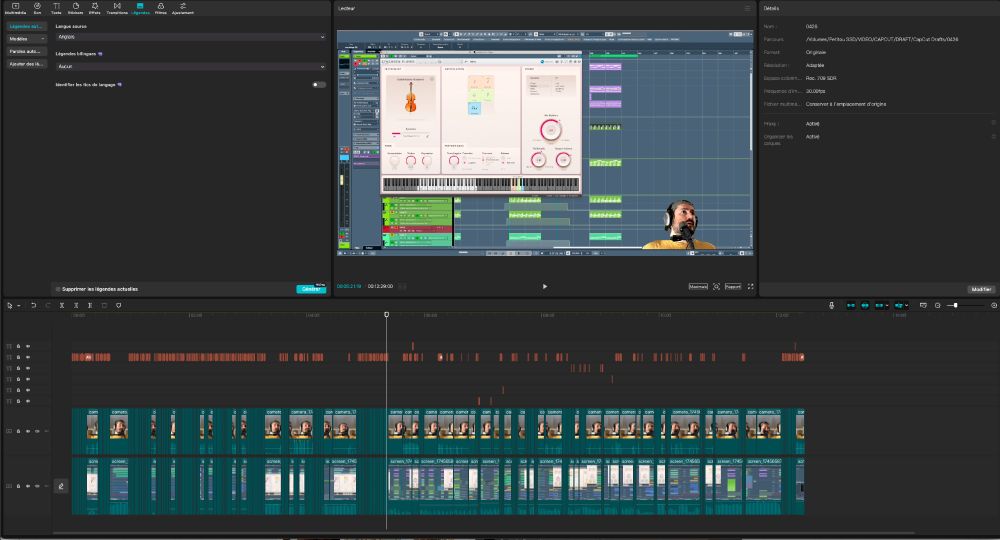
Task: Toggle eye visibility on the camera video track
Action: [28, 431]
